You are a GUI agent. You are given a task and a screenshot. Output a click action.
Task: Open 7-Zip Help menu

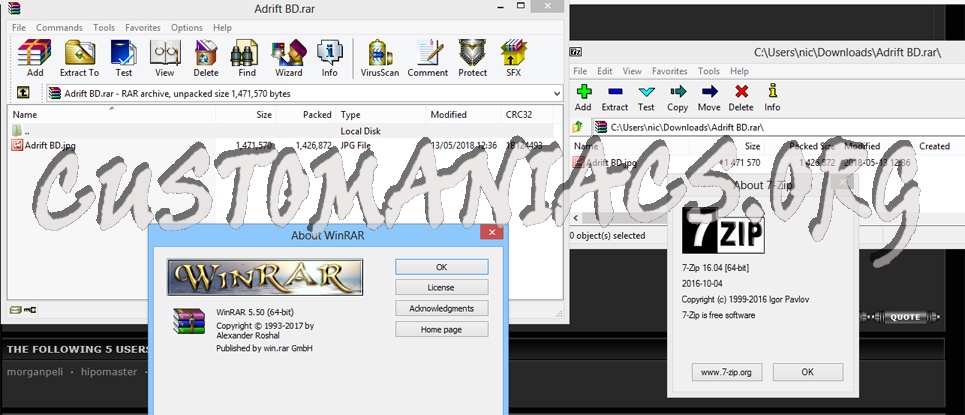[x=740, y=71]
